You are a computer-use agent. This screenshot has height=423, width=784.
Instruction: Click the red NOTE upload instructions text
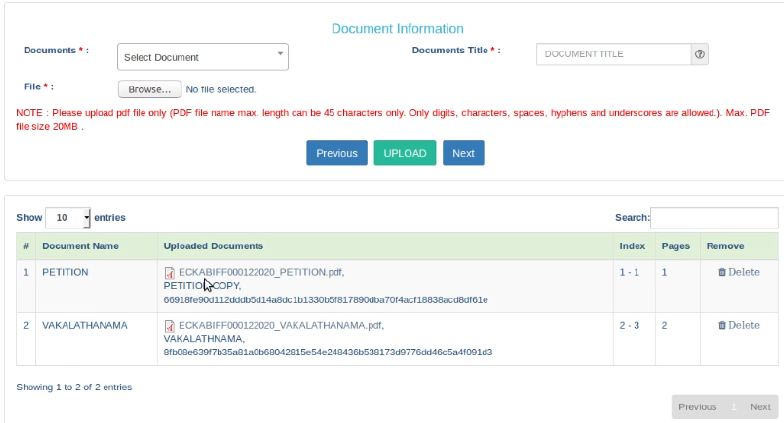pos(393,120)
